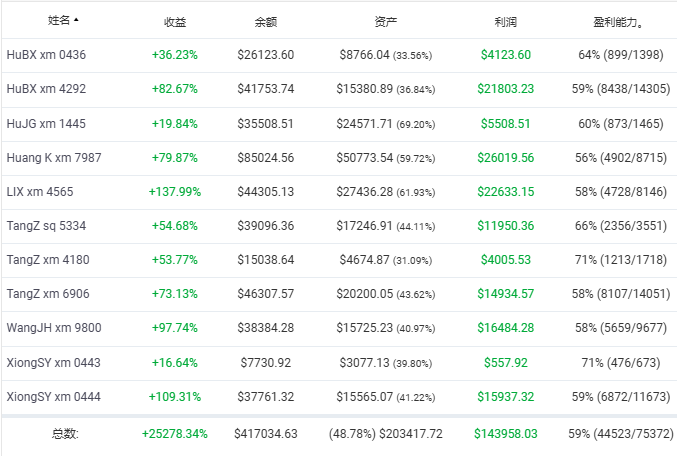Viewport: 677px width, 456px height.
Task: Click the total profit $143958.03
Action: point(506,434)
